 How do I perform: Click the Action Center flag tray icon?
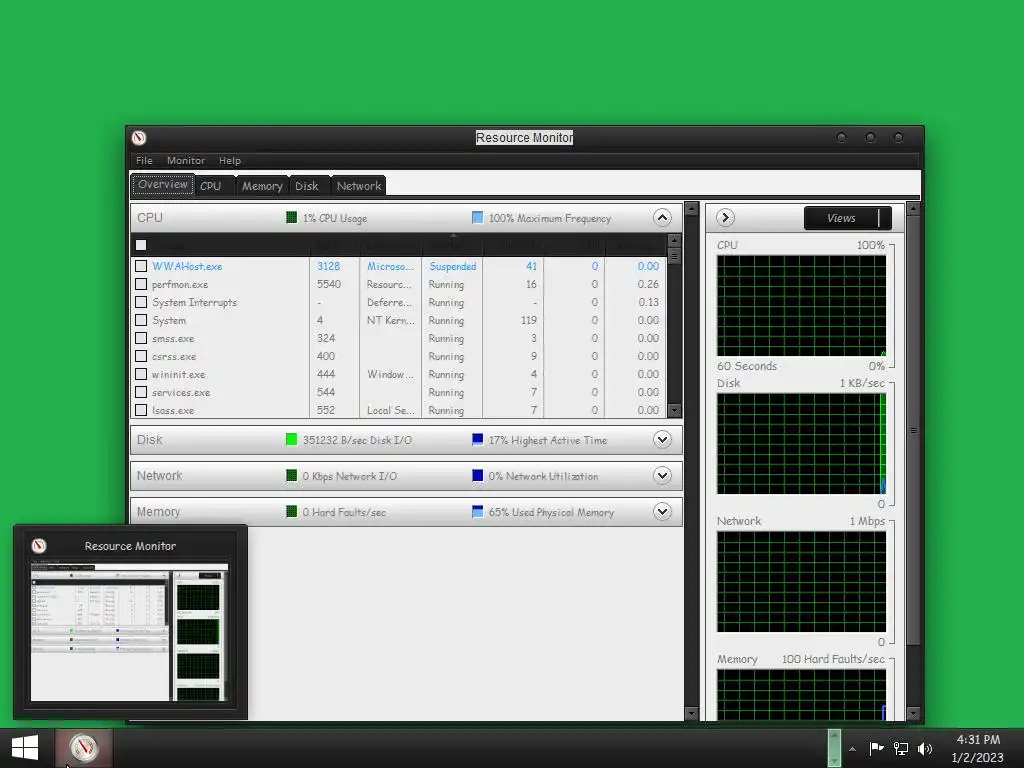pyautogui.click(x=876, y=748)
